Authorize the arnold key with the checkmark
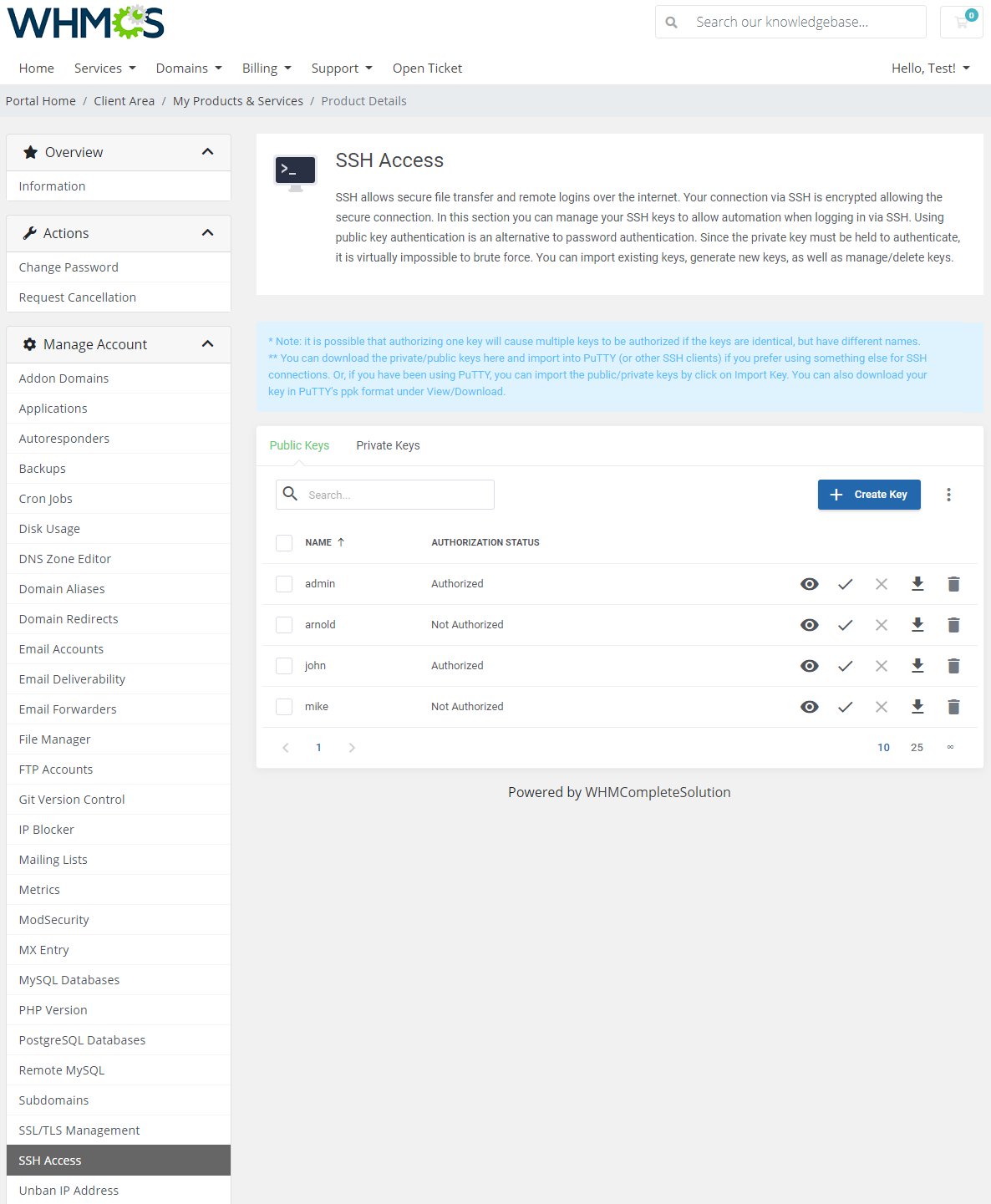This screenshot has width=991, height=1204. pos(845,624)
